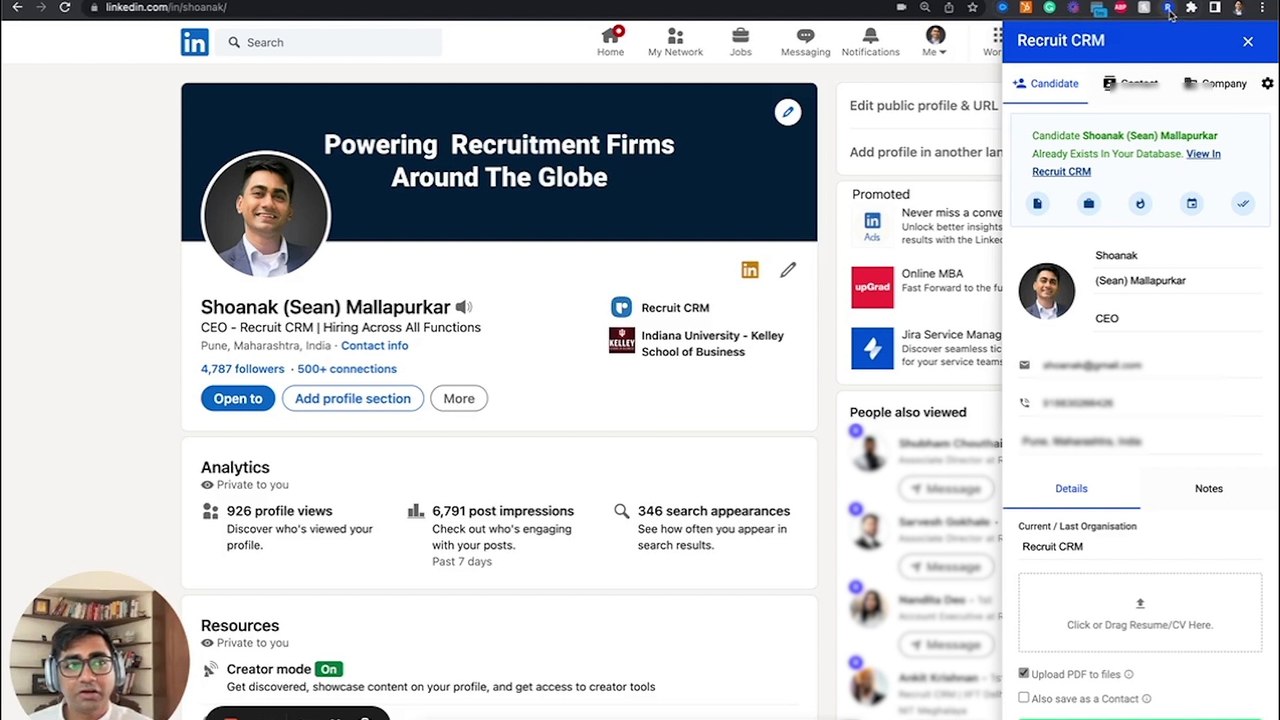Click Current / Last Organisation field
This screenshot has height=720, width=1280.
point(1140,547)
